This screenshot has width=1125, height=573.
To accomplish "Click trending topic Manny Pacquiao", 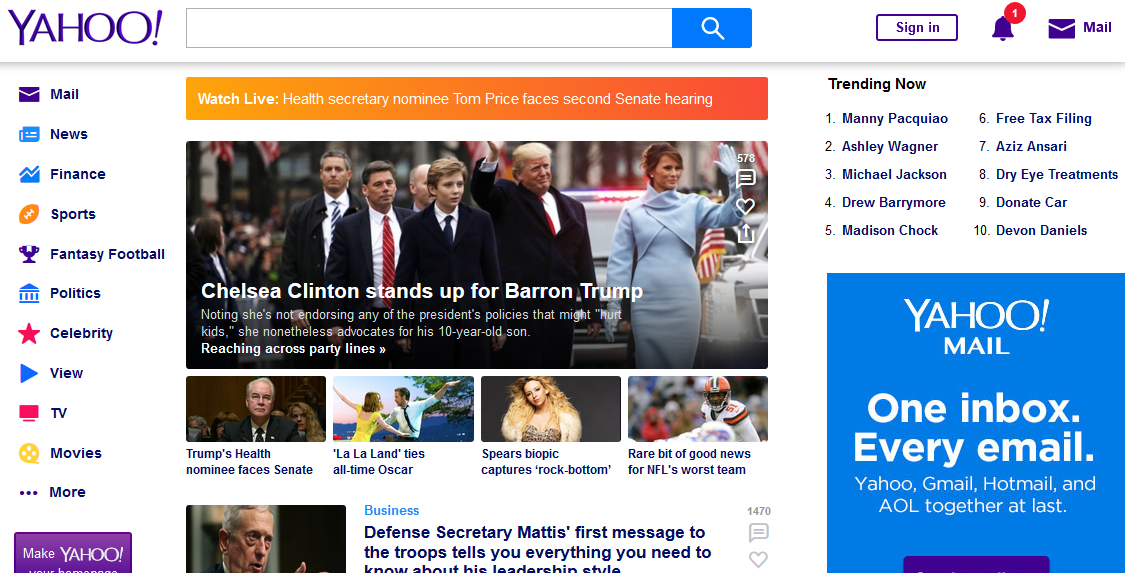I will 894,118.
